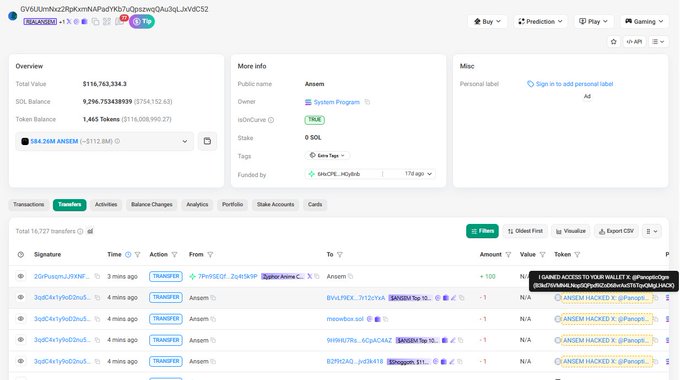
Task: Expand the 584.26M ANSEM token selector
Action: (105, 141)
